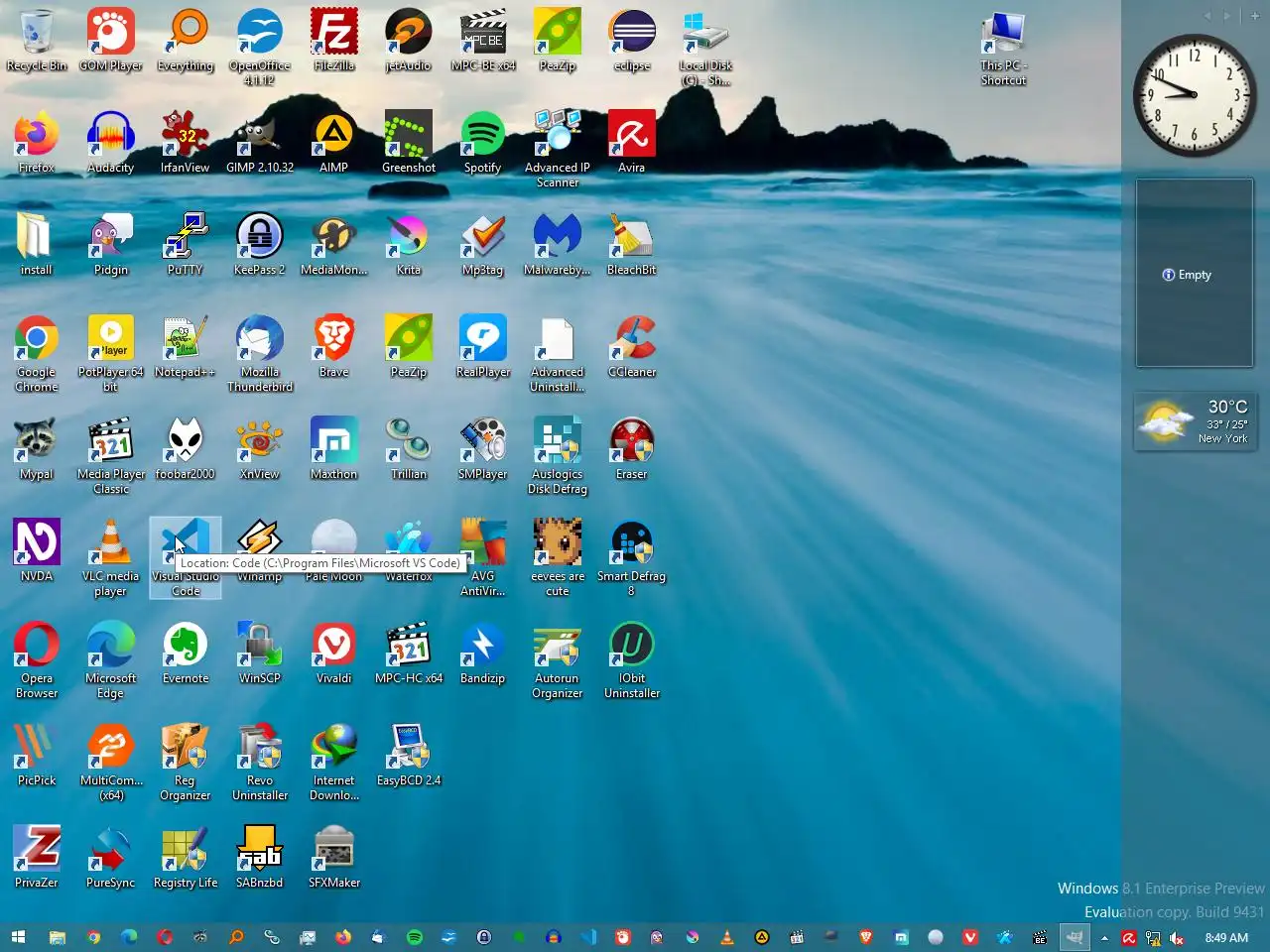Select the SMPlayer desktop icon
Screen dimensions: 1270x952
point(483,449)
